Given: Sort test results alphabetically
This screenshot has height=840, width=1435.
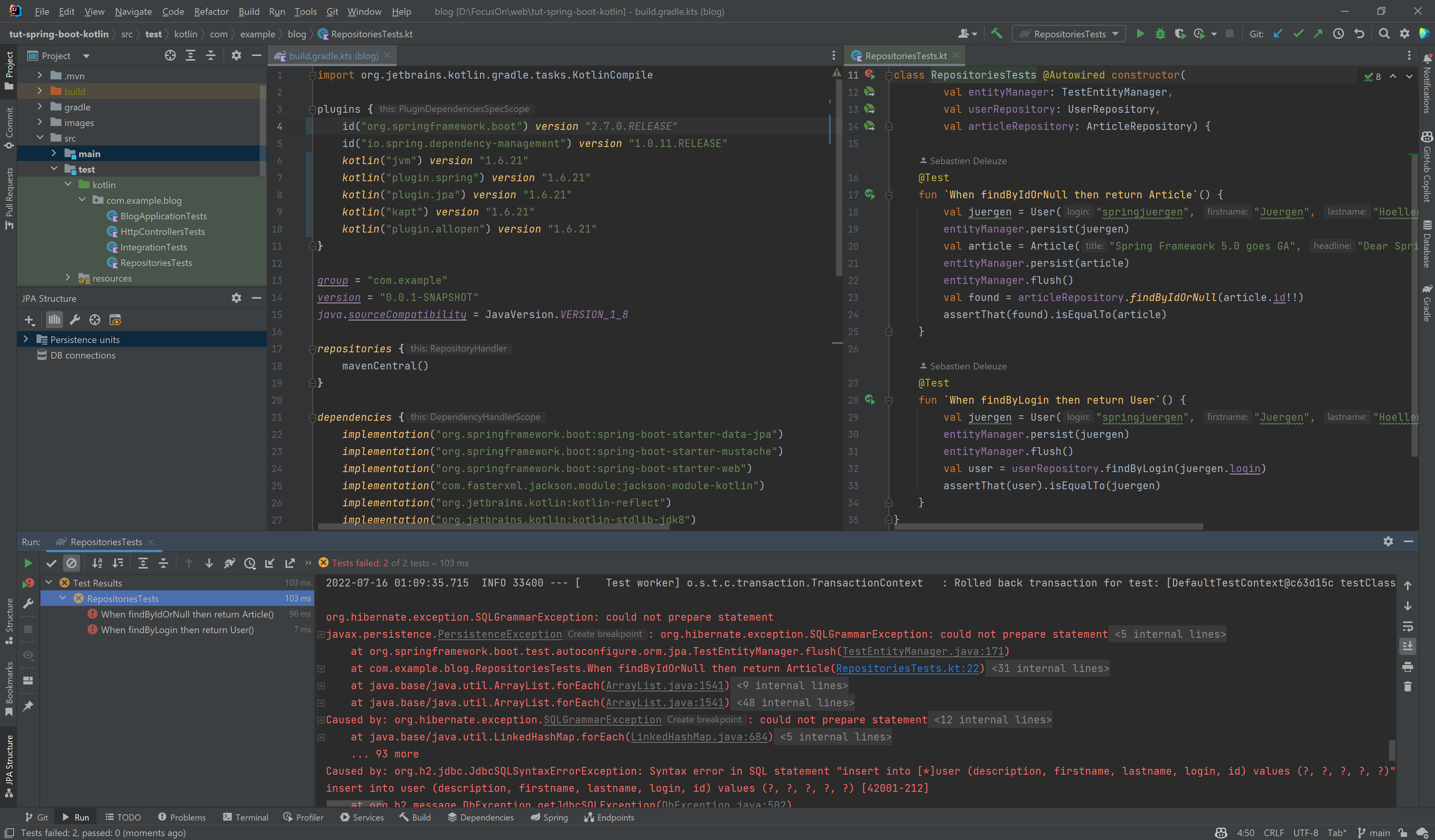Looking at the screenshot, I should (x=97, y=563).
